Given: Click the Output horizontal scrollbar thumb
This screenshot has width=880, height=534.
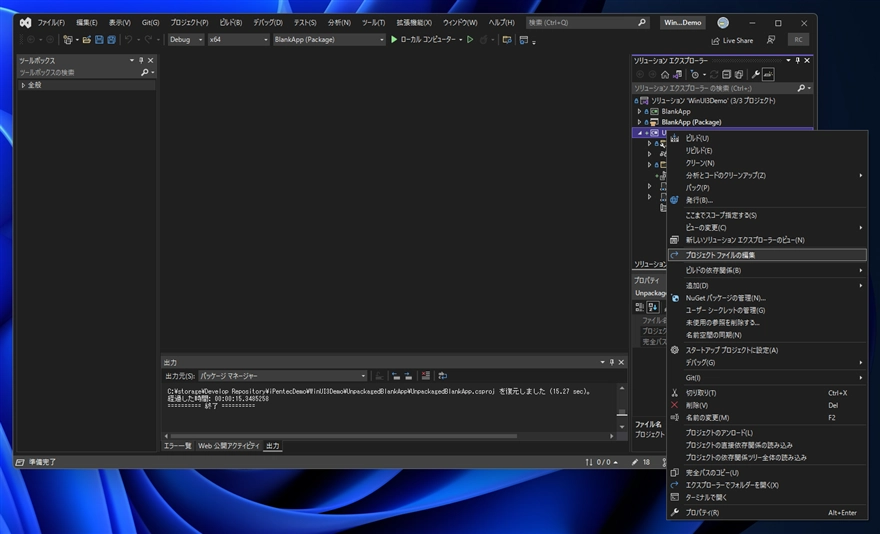Looking at the screenshot, I should (343, 436).
